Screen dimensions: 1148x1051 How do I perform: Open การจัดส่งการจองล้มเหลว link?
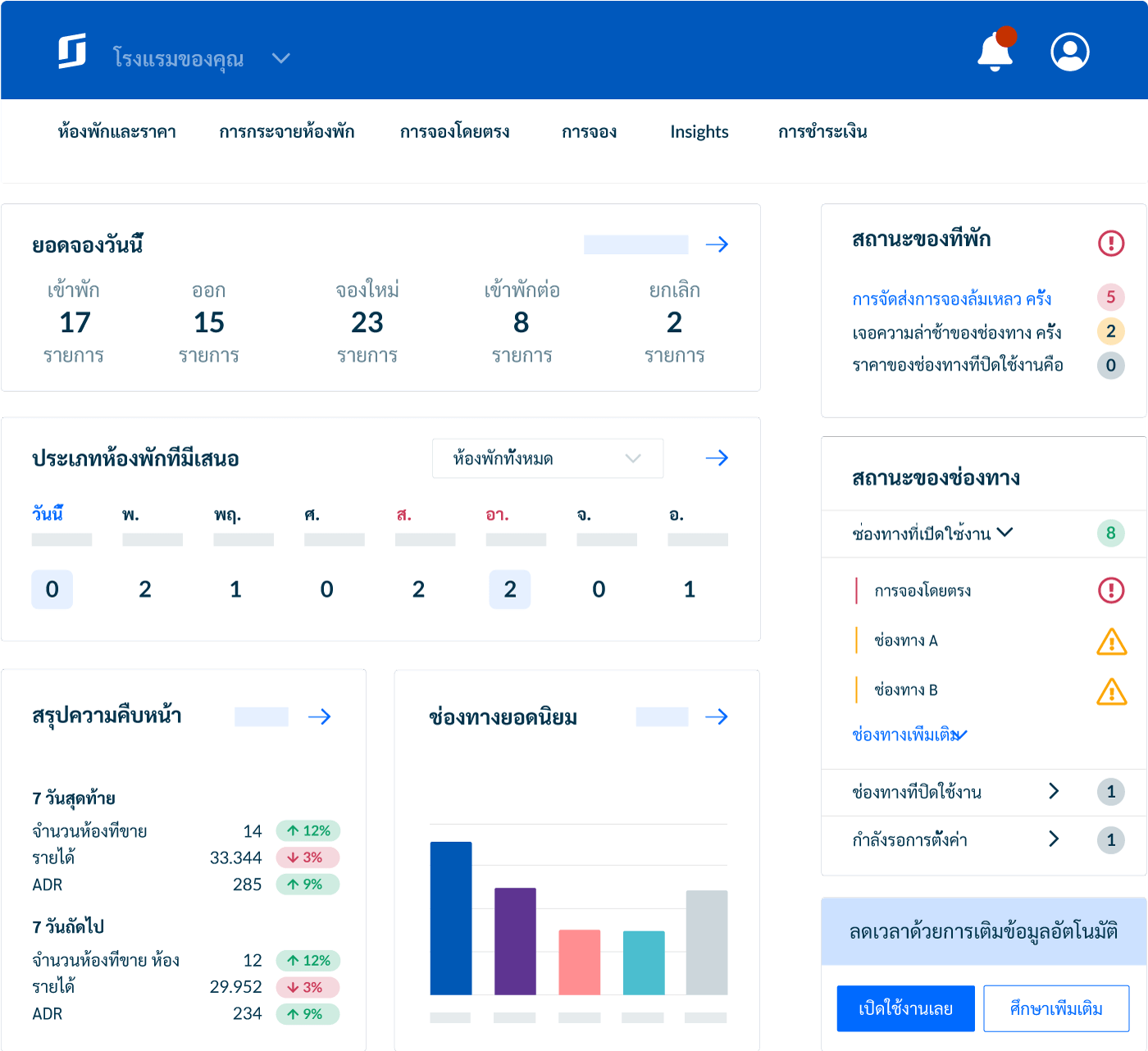951,298
